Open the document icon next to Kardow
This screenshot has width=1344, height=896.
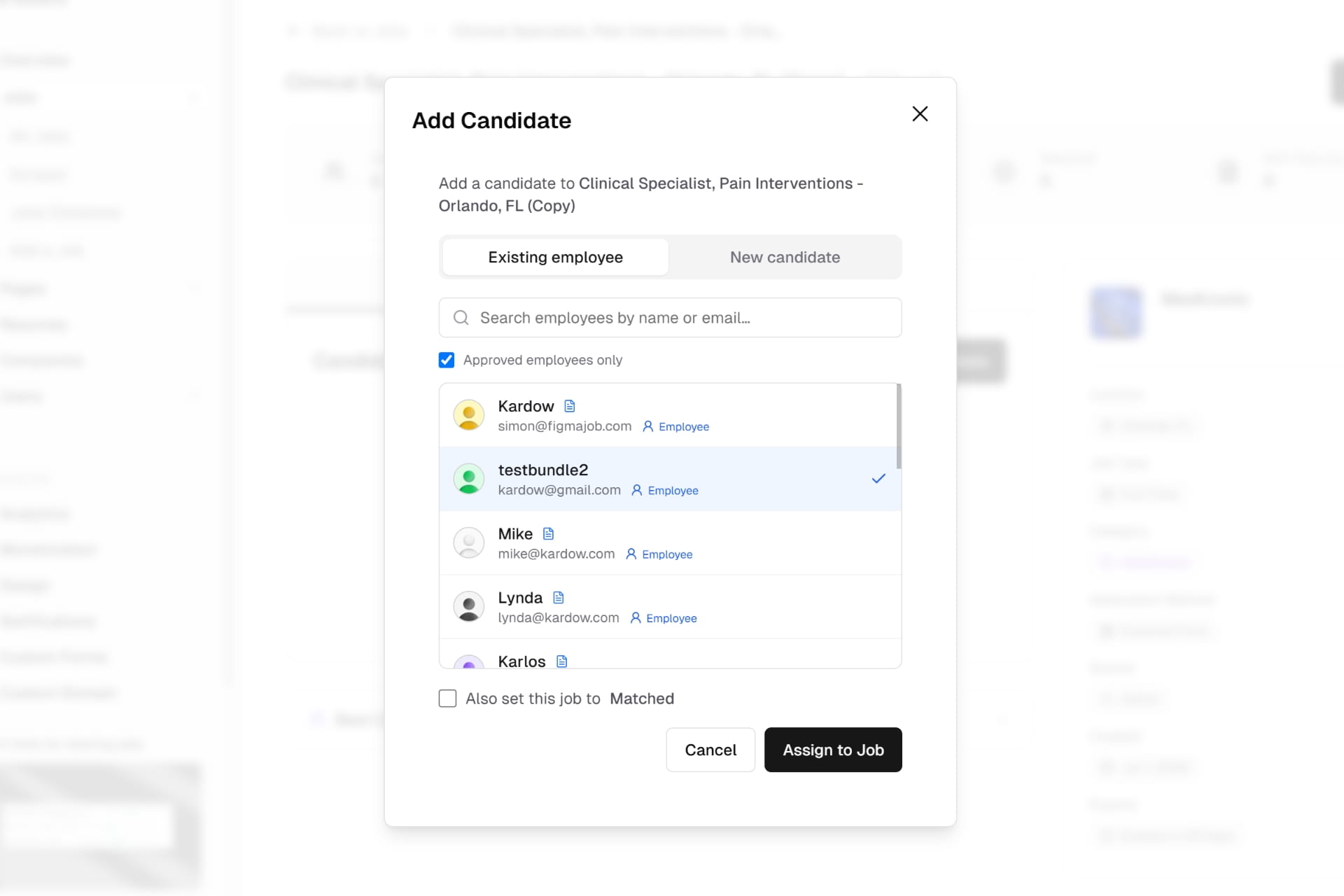pos(570,406)
